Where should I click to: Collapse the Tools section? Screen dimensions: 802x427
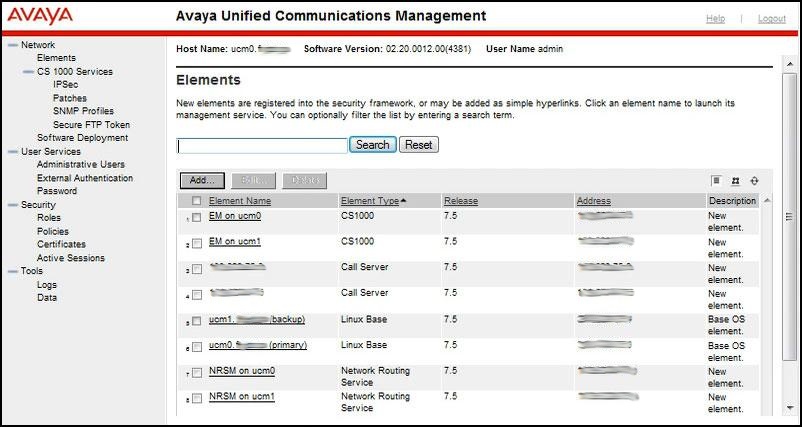13,271
